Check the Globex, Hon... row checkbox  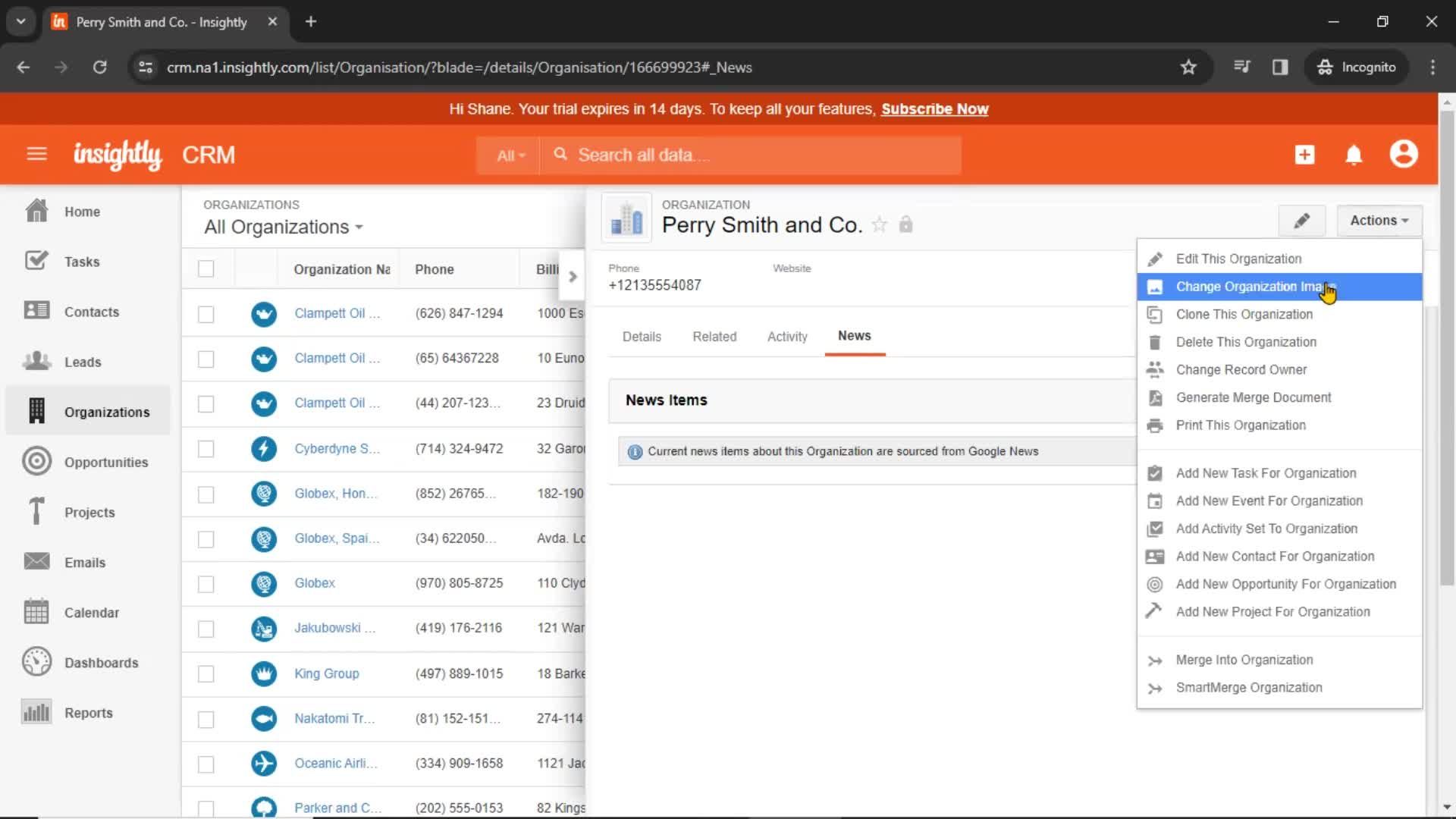click(206, 494)
